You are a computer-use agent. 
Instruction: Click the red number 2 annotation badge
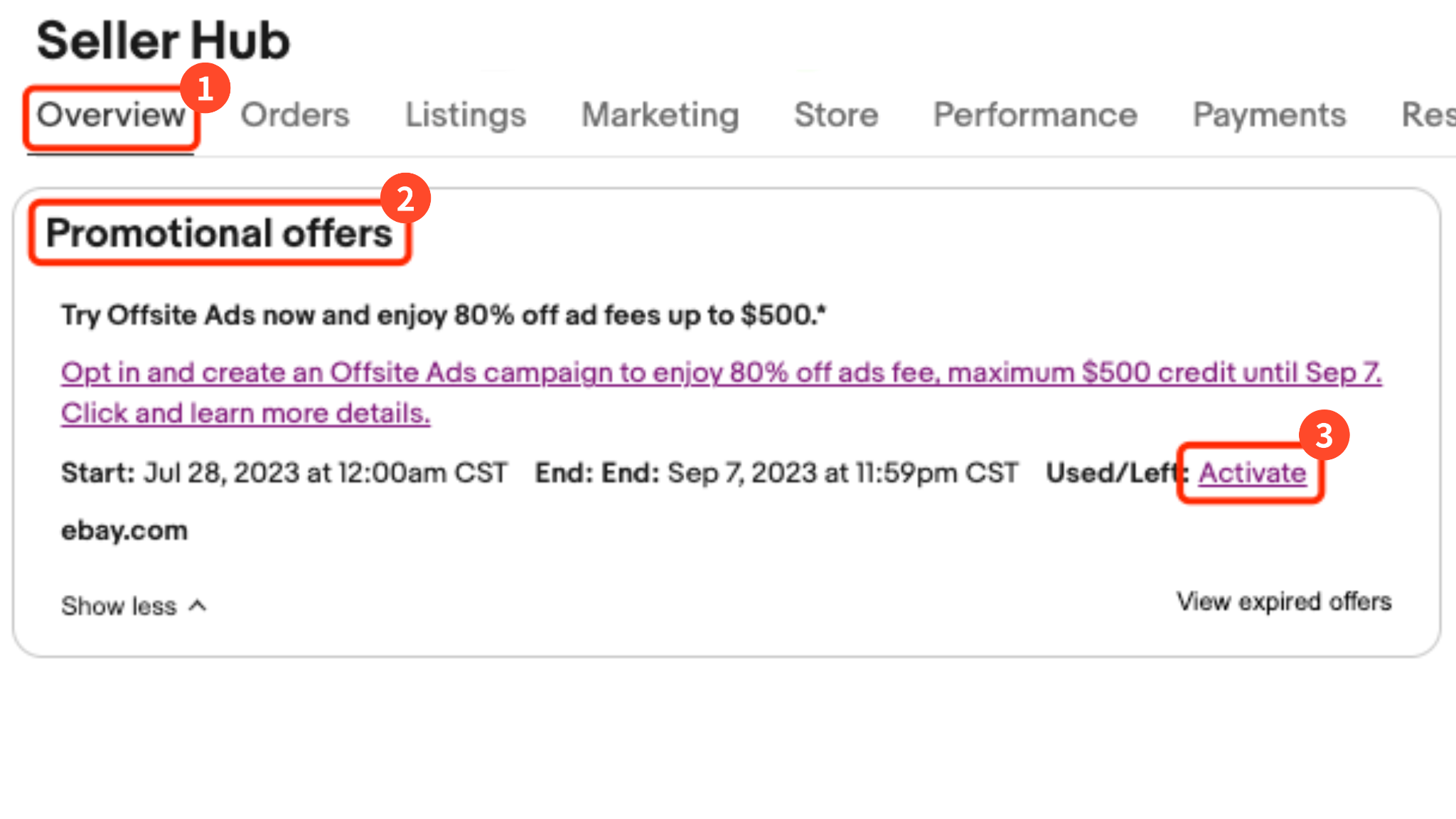(x=405, y=198)
